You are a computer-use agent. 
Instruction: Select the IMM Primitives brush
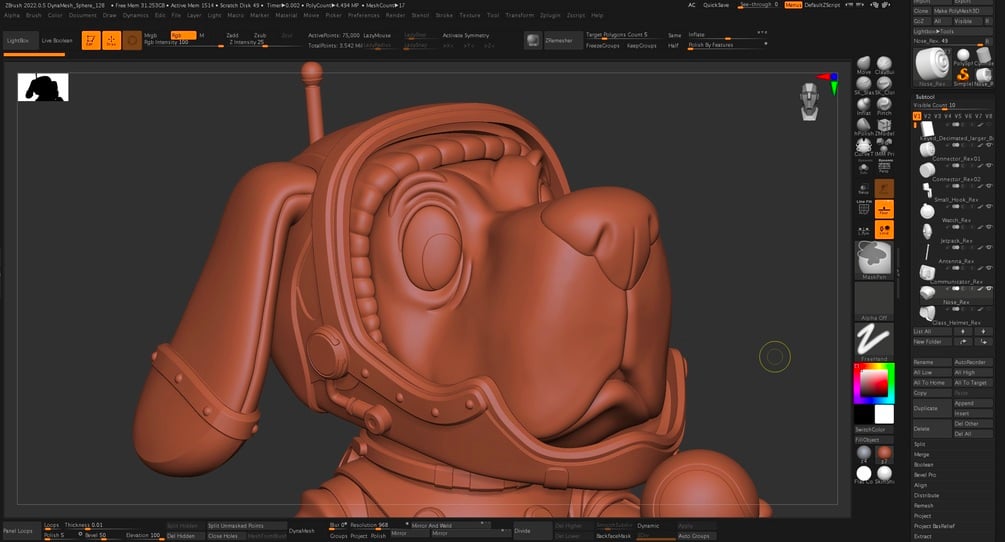click(x=885, y=147)
